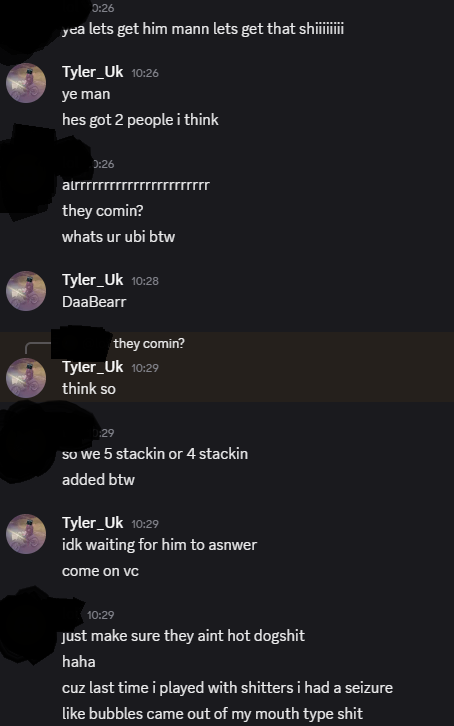Click the "come on vc" message
454x726 pixels.
(100, 571)
